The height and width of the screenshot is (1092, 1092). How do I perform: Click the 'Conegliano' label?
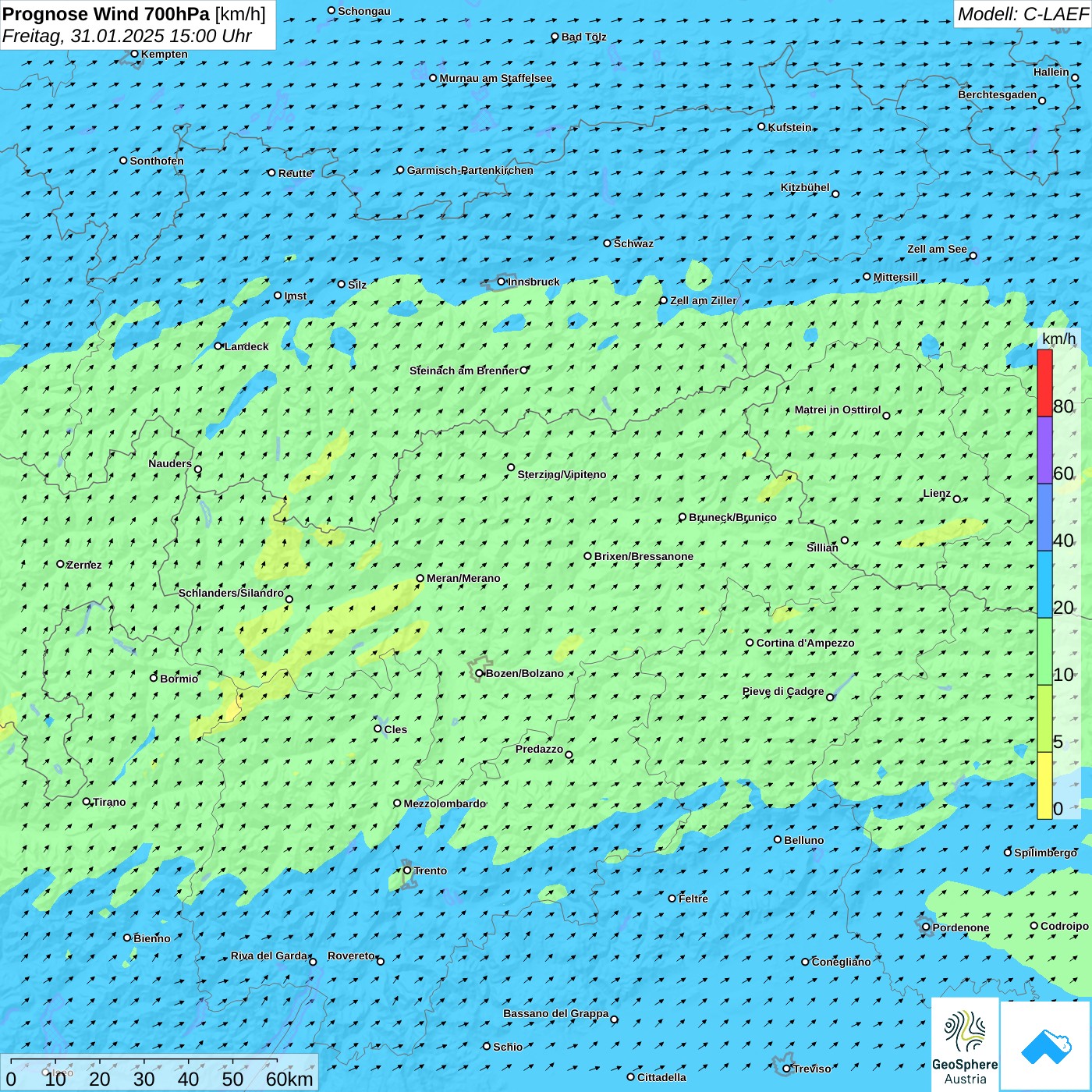[841, 962]
